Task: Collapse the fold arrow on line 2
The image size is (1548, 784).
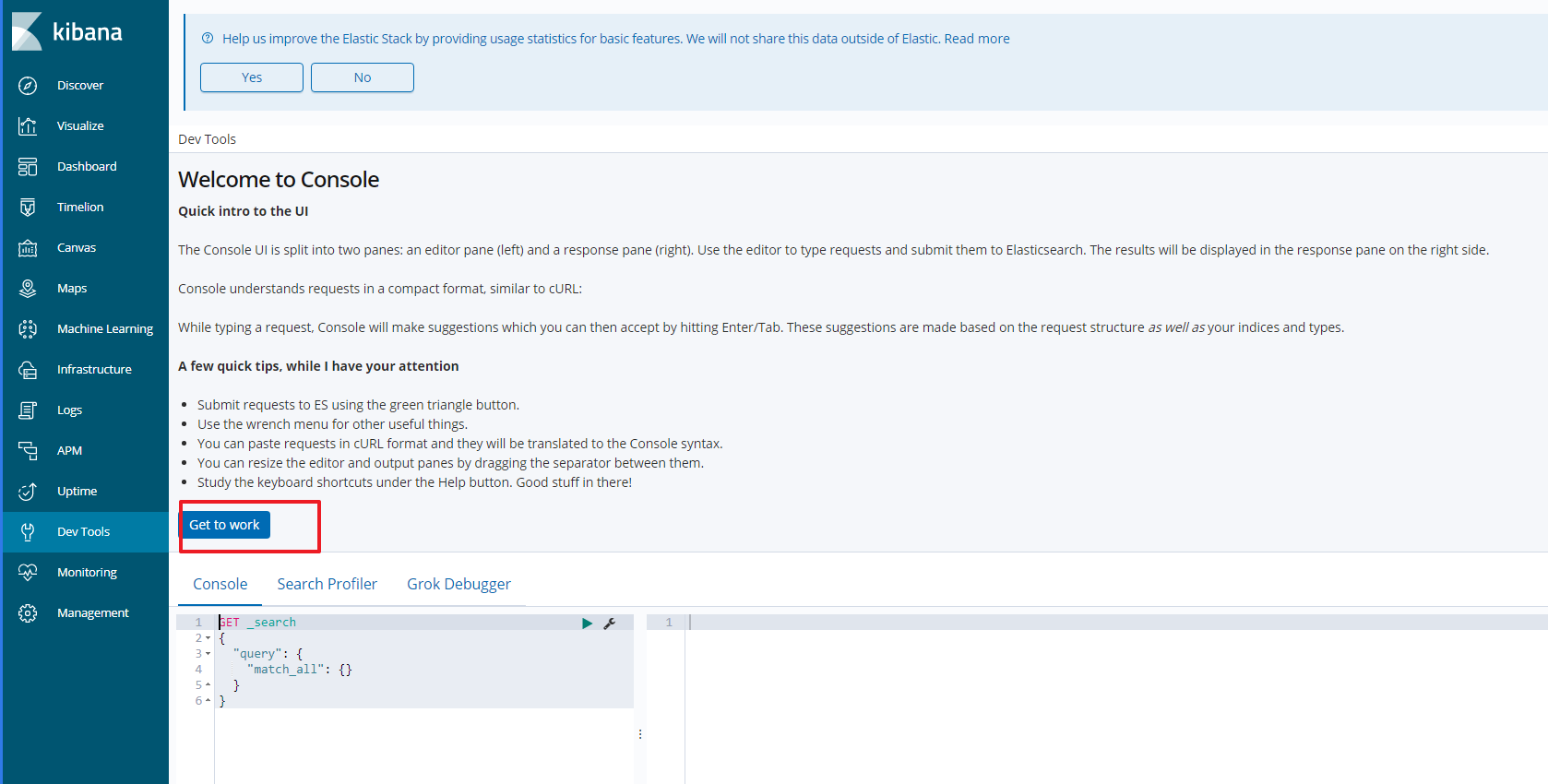Action: 208,638
